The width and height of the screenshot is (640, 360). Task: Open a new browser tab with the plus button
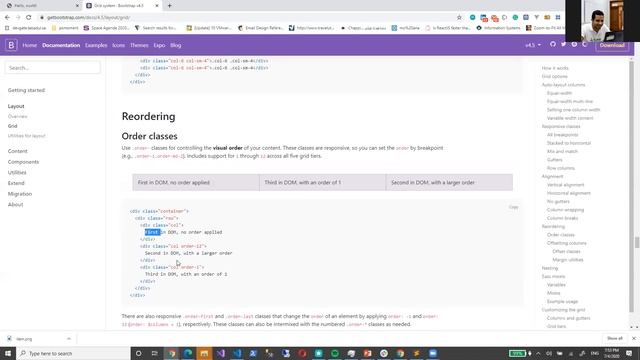tap(169, 6)
